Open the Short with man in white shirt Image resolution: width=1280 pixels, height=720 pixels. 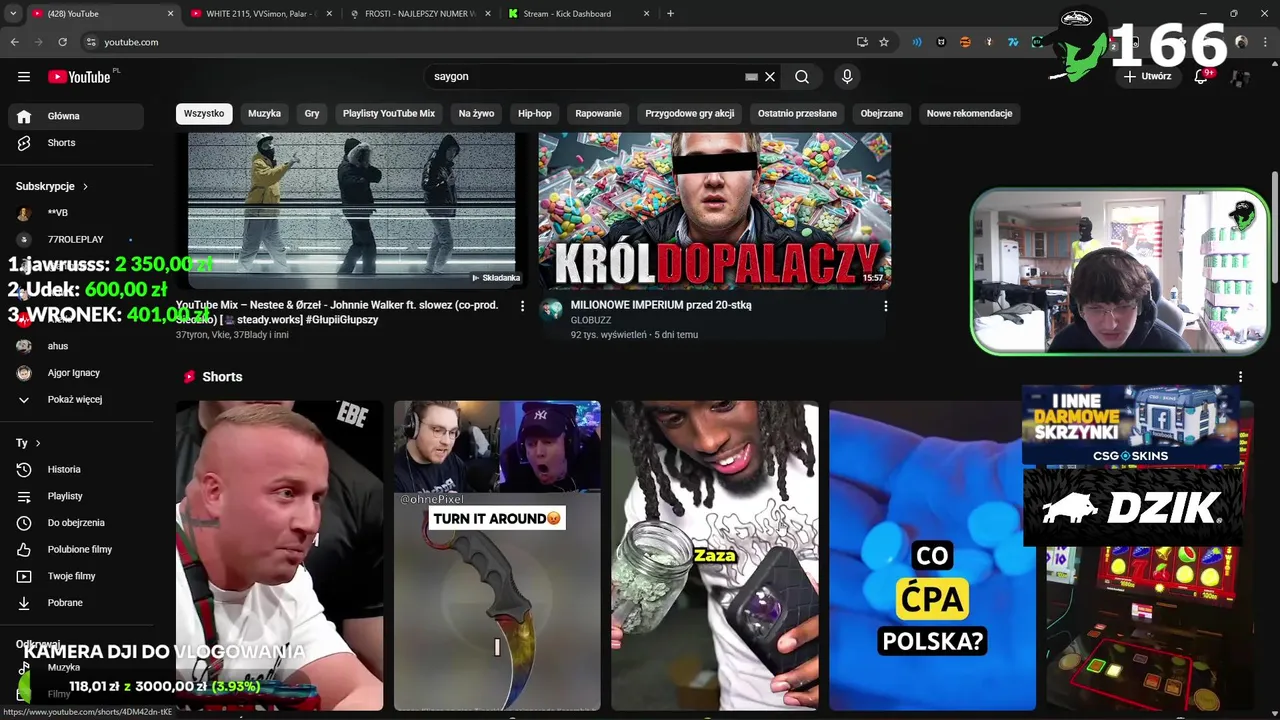click(x=279, y=555)
